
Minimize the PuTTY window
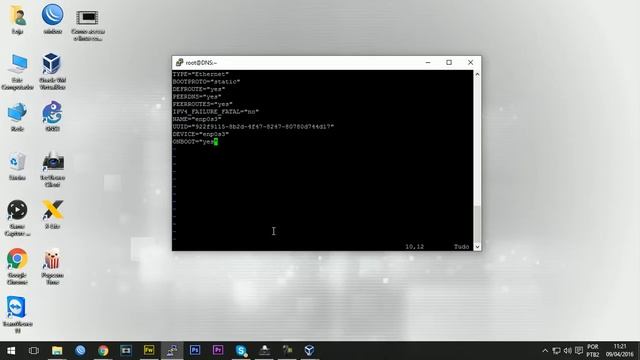point(428,62)
